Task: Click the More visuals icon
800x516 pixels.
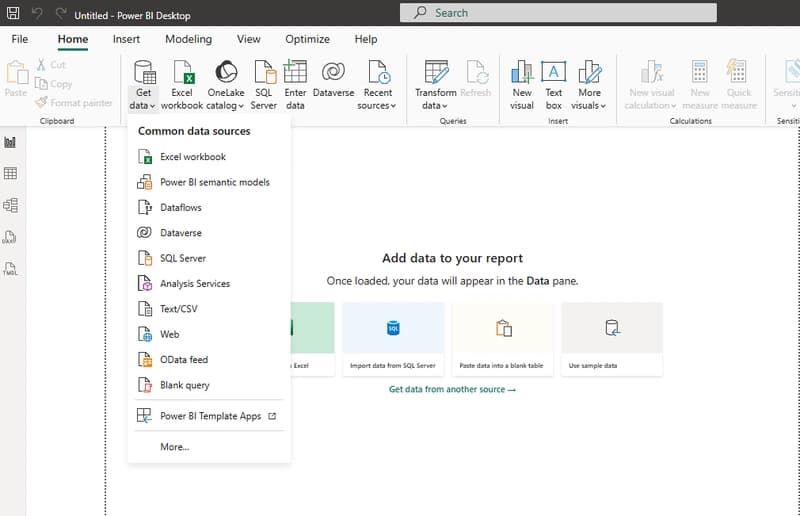Action: tap(589, 72)
